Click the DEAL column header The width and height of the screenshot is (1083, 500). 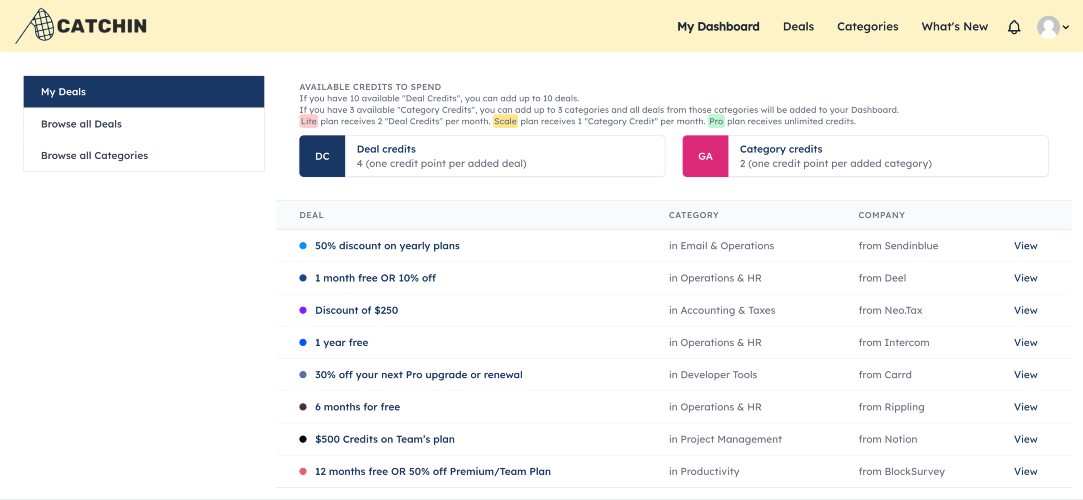311,215
